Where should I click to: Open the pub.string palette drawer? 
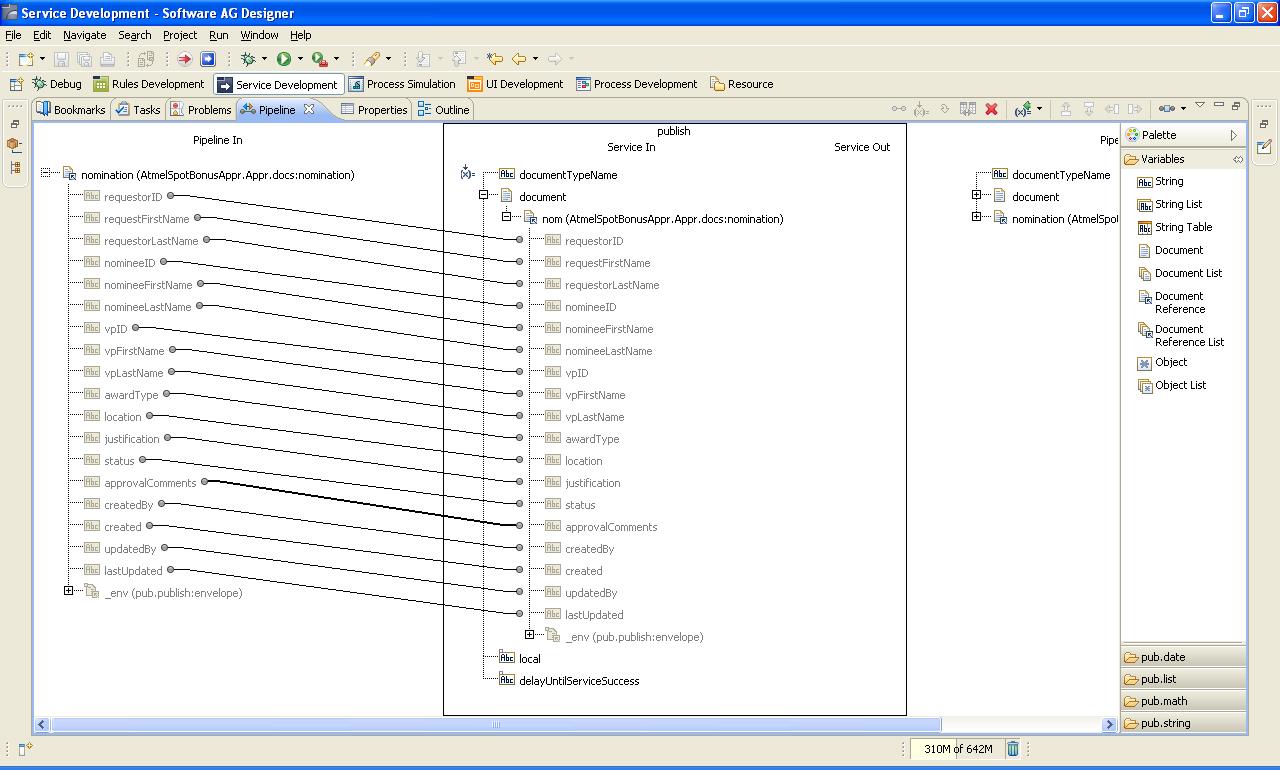pyautogui.click(x=1184, y=723)
